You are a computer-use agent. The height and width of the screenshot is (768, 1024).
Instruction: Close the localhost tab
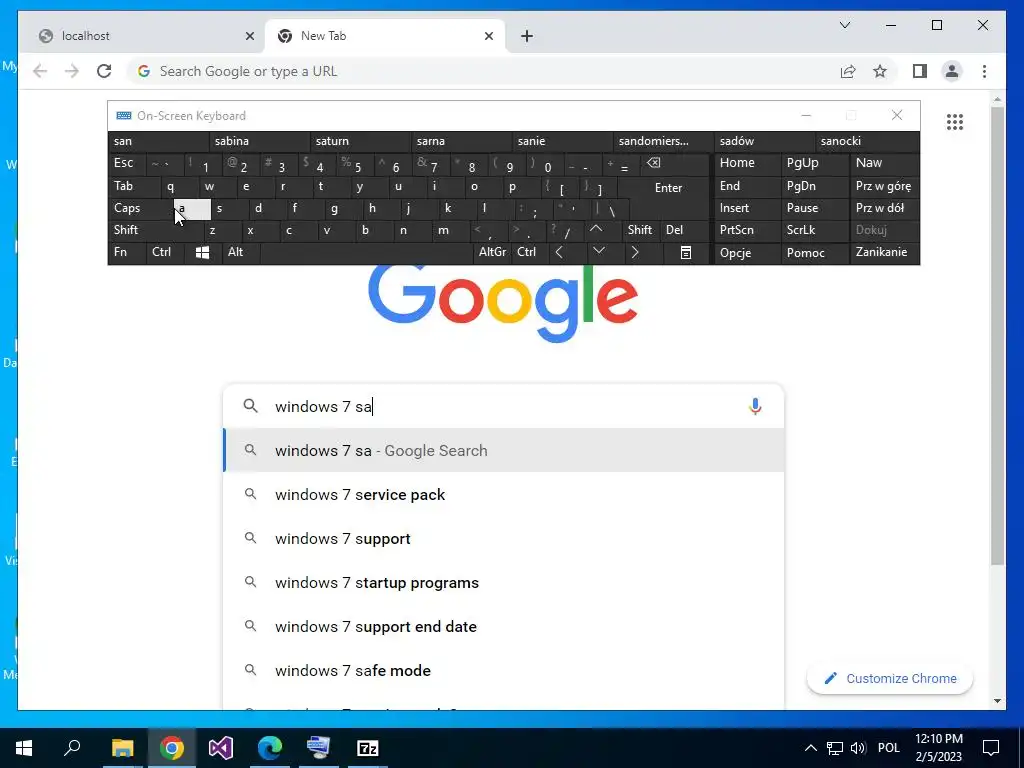249,36
